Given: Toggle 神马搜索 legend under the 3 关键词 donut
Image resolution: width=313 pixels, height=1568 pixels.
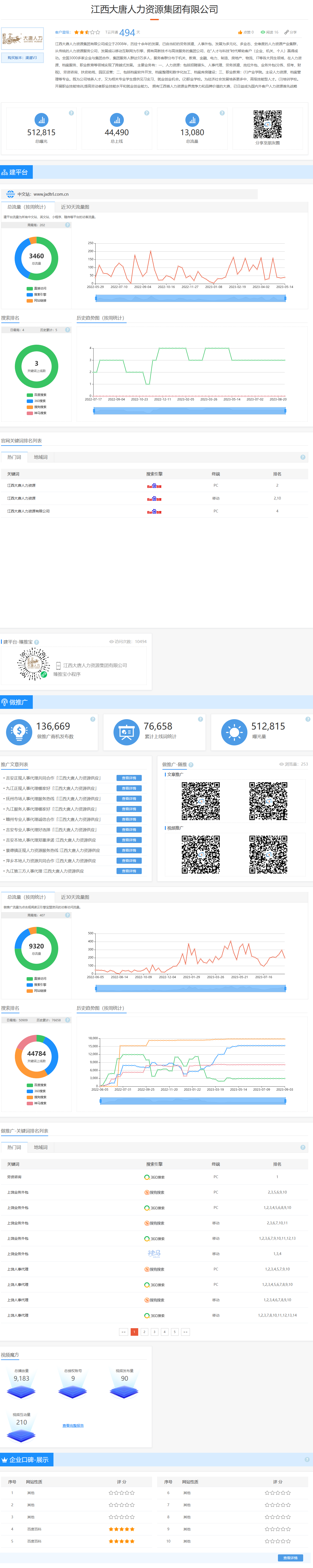Looking at the screenshot, I should click(37, 413).
